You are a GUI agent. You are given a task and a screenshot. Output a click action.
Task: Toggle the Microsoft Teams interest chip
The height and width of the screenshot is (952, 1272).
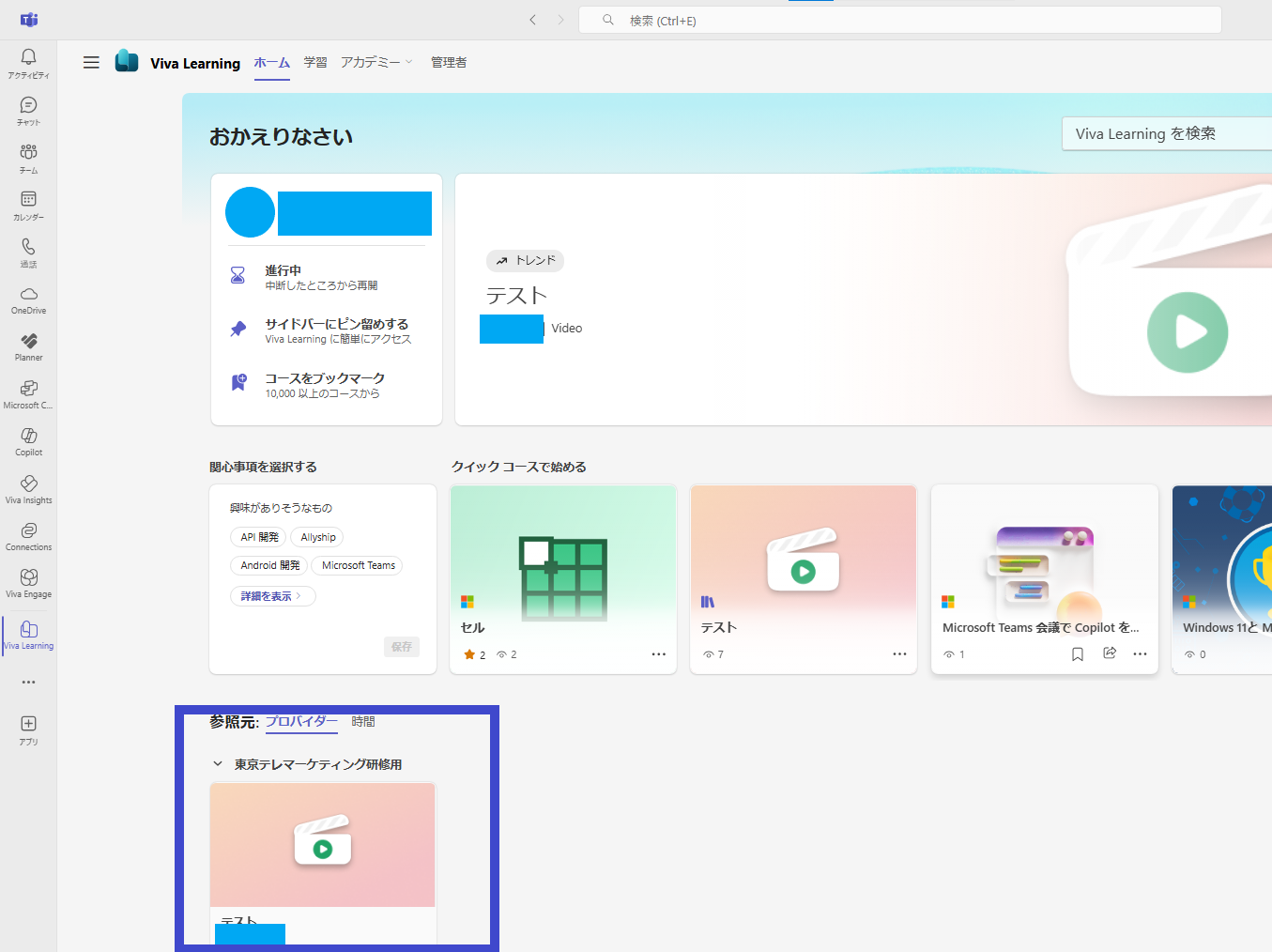357,565
